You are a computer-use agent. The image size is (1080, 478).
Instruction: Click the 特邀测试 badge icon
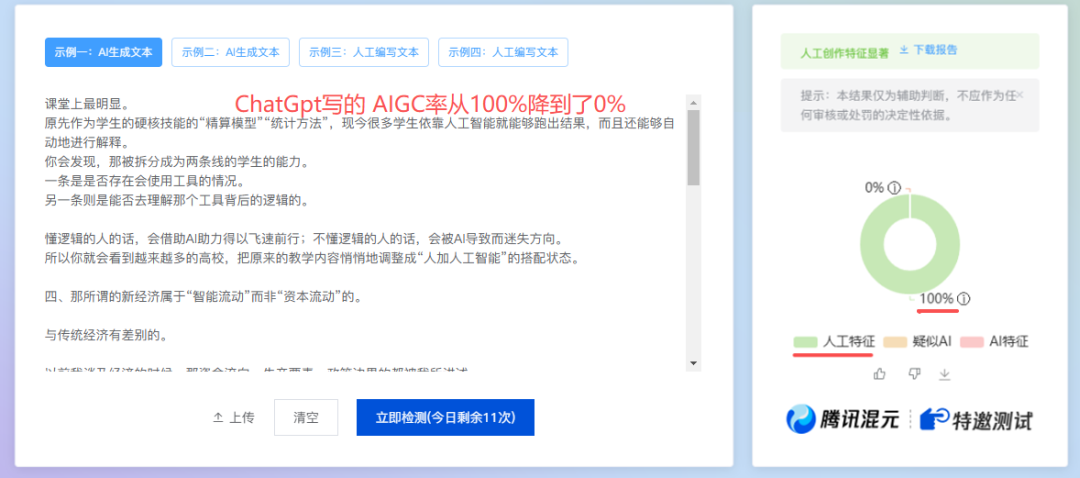[x=935, y=419]
